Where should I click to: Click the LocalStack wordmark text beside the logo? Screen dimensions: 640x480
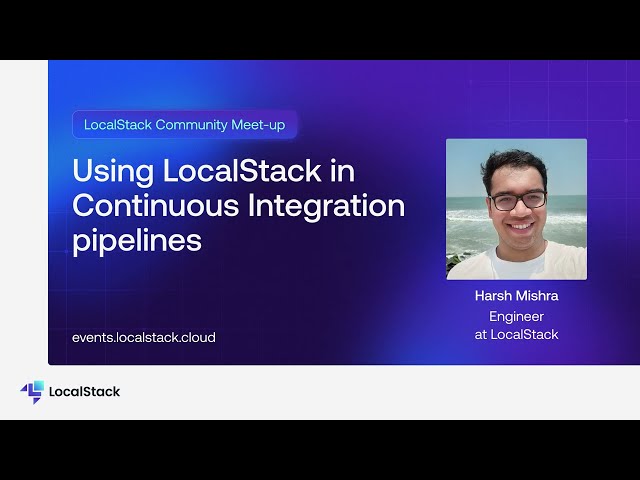[x=84, y=392]
